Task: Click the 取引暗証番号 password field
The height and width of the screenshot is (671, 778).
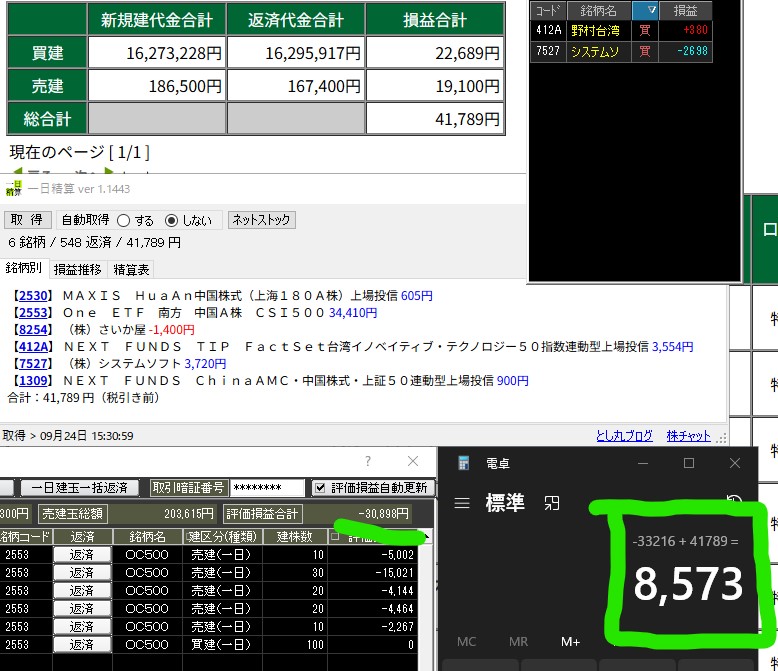Action: pyautogui.click(x=267, y=488)
